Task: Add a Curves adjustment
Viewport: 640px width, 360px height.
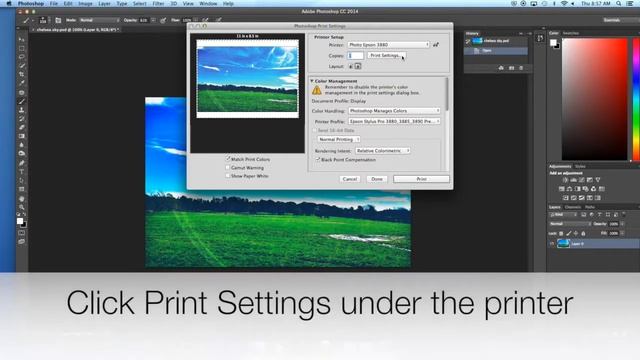Action: click(x=582, y=180)
